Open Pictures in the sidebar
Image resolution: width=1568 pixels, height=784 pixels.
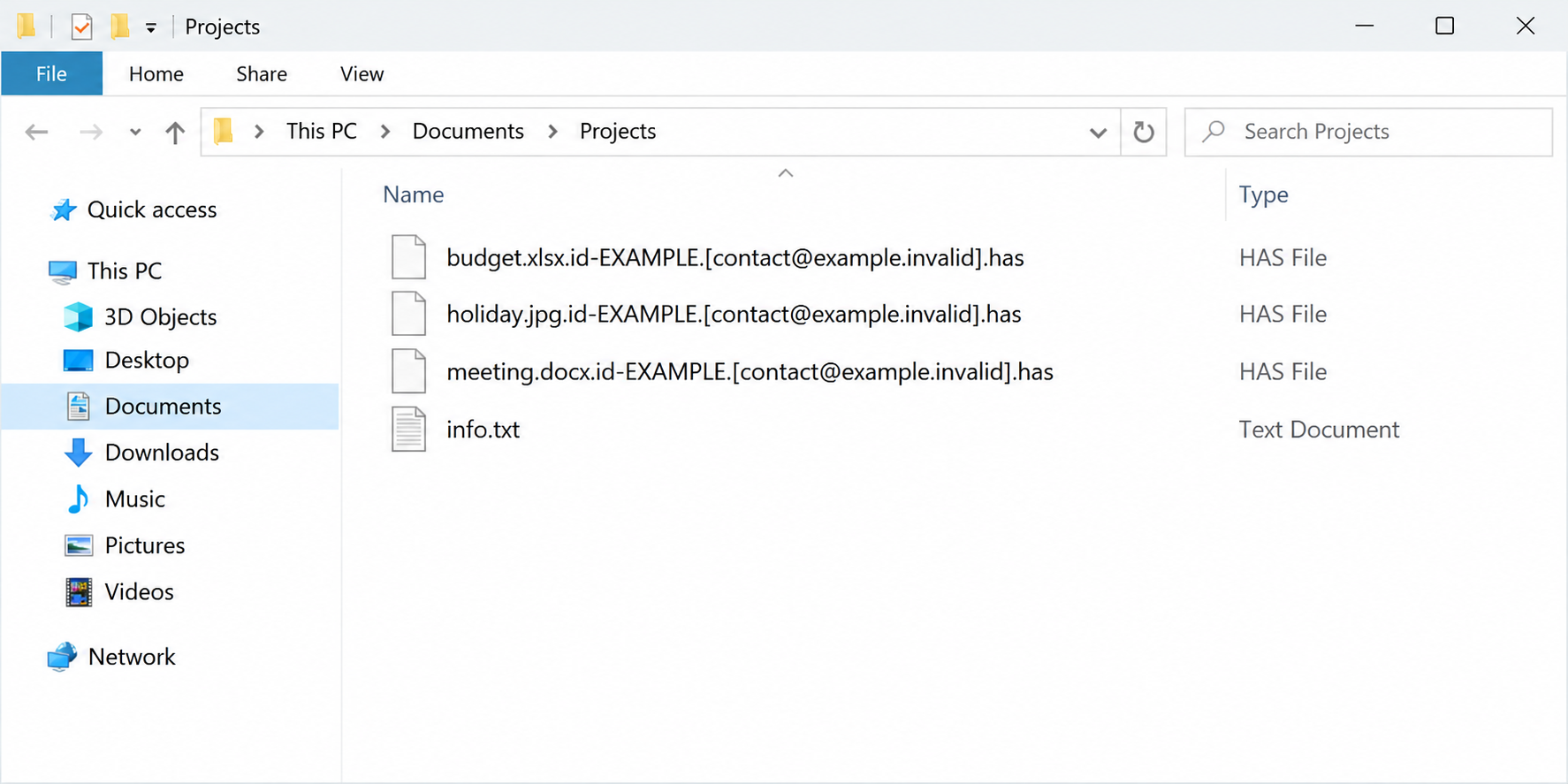coord(145,545)
